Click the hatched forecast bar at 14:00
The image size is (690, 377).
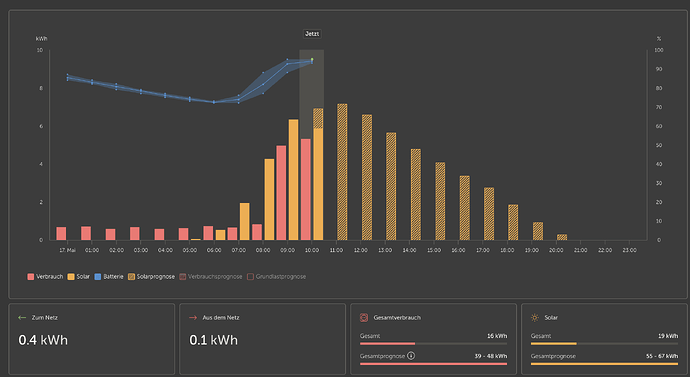[x=416, y=194]
